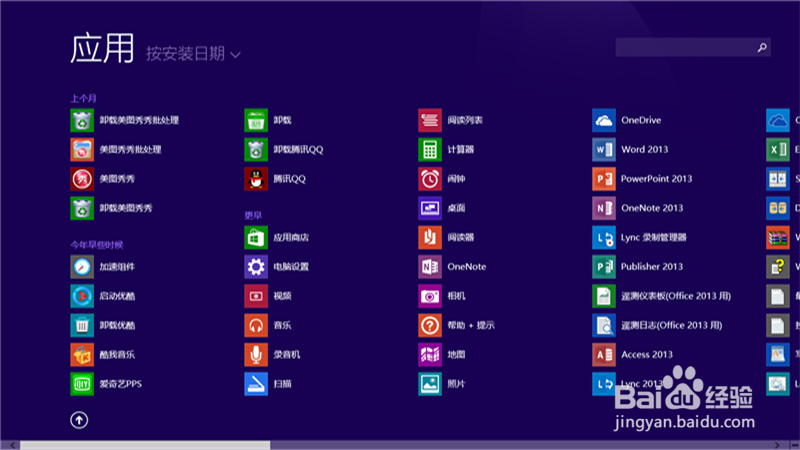This screenshot has width=800, height=450.
Task: Select 今年早些时候 group header
Action: point(96,245)
